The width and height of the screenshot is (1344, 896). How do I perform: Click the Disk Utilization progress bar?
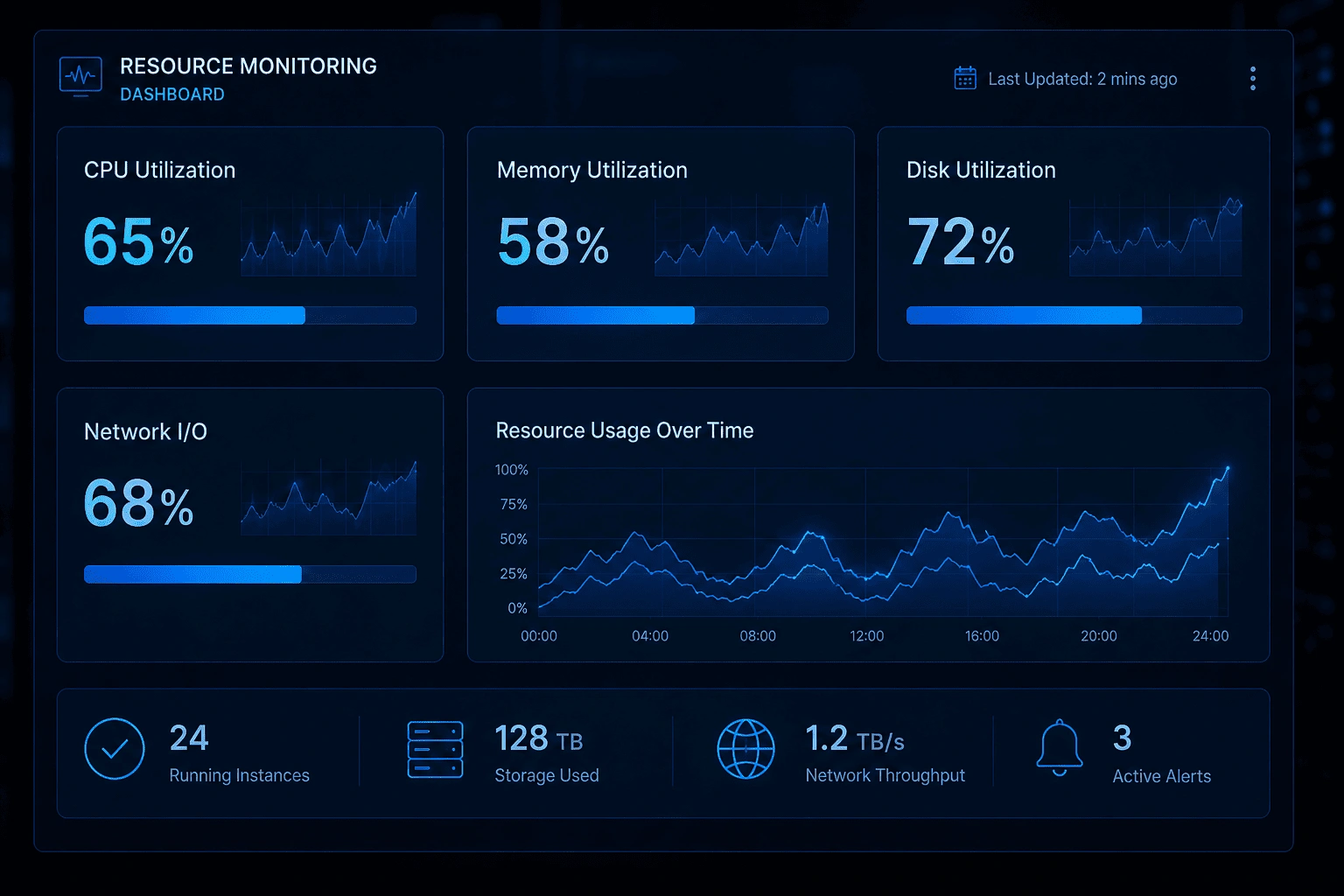tap(1074, 315)
